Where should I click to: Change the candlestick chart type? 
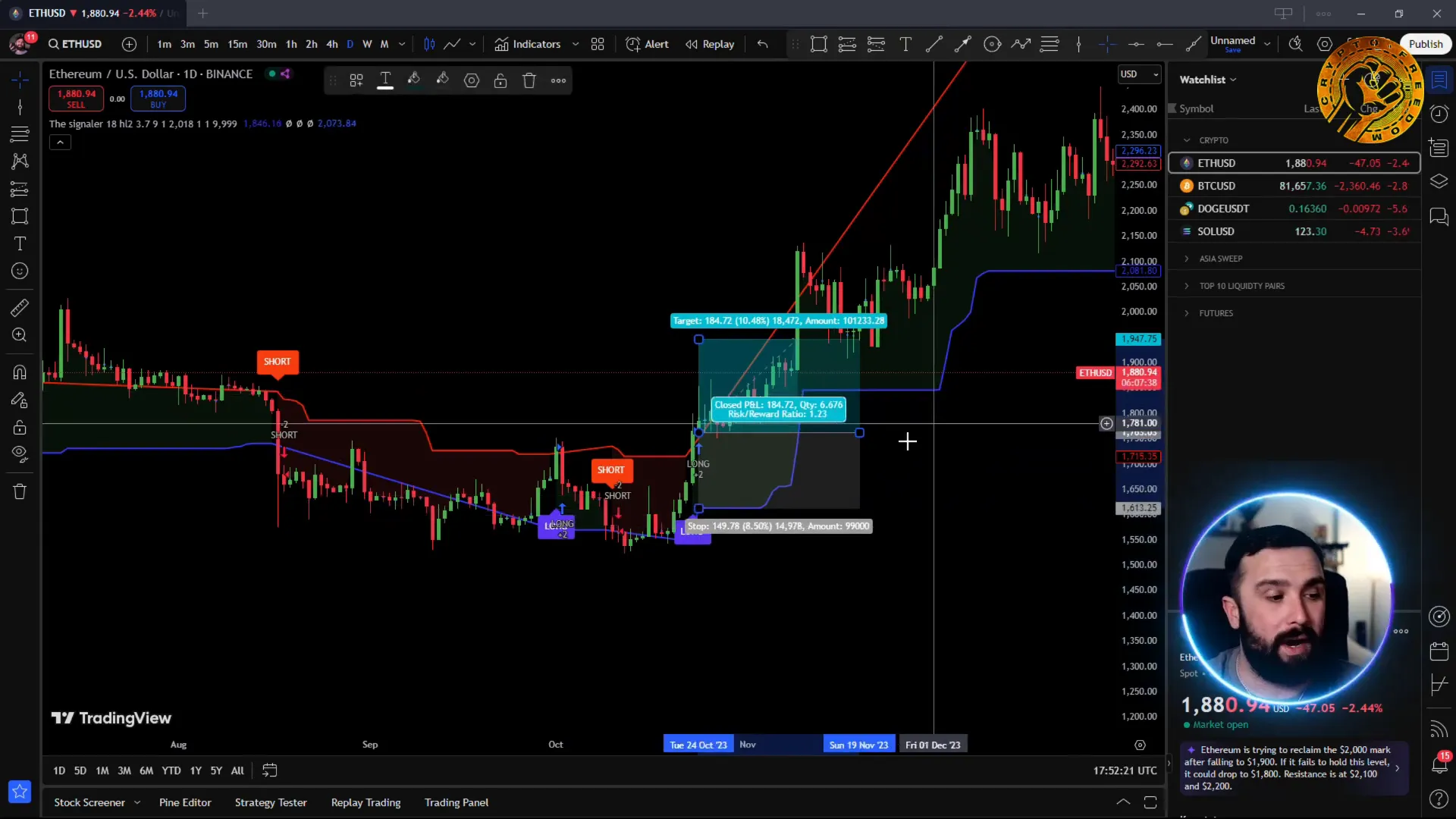429,44
